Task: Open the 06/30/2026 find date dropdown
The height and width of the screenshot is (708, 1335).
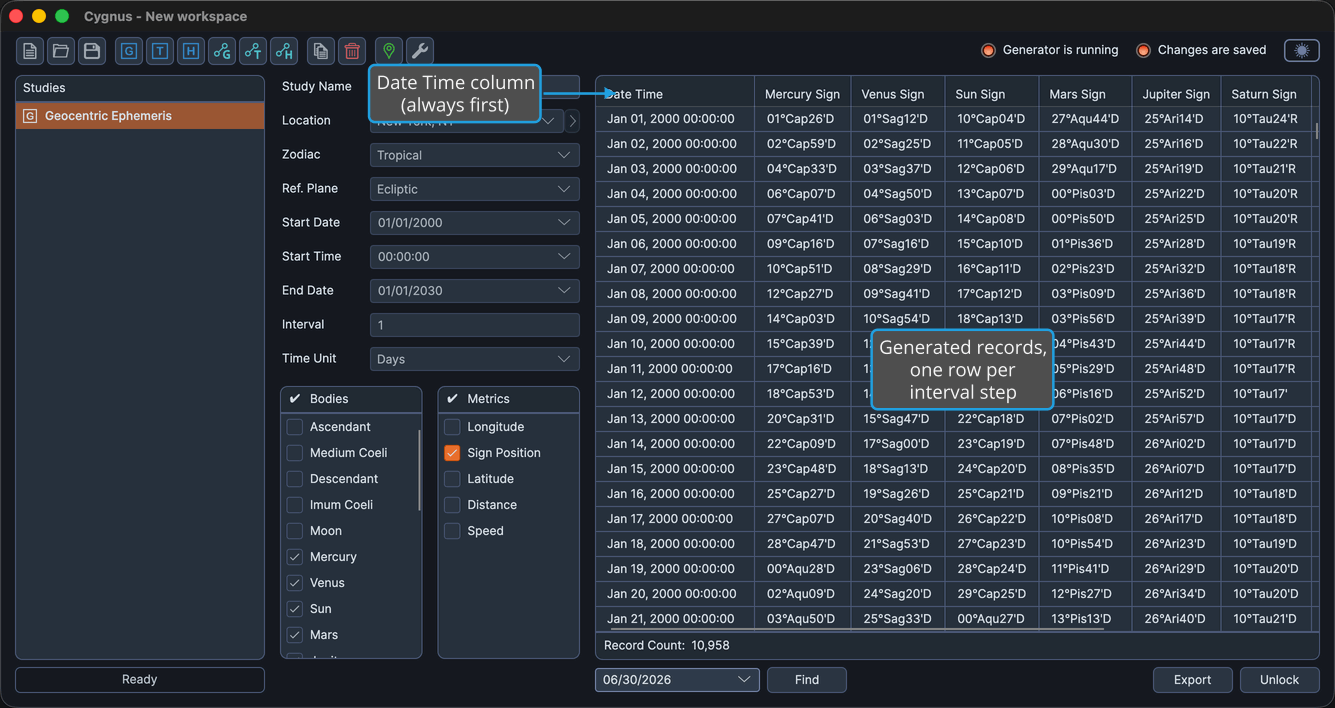Action: click(677, 680)
